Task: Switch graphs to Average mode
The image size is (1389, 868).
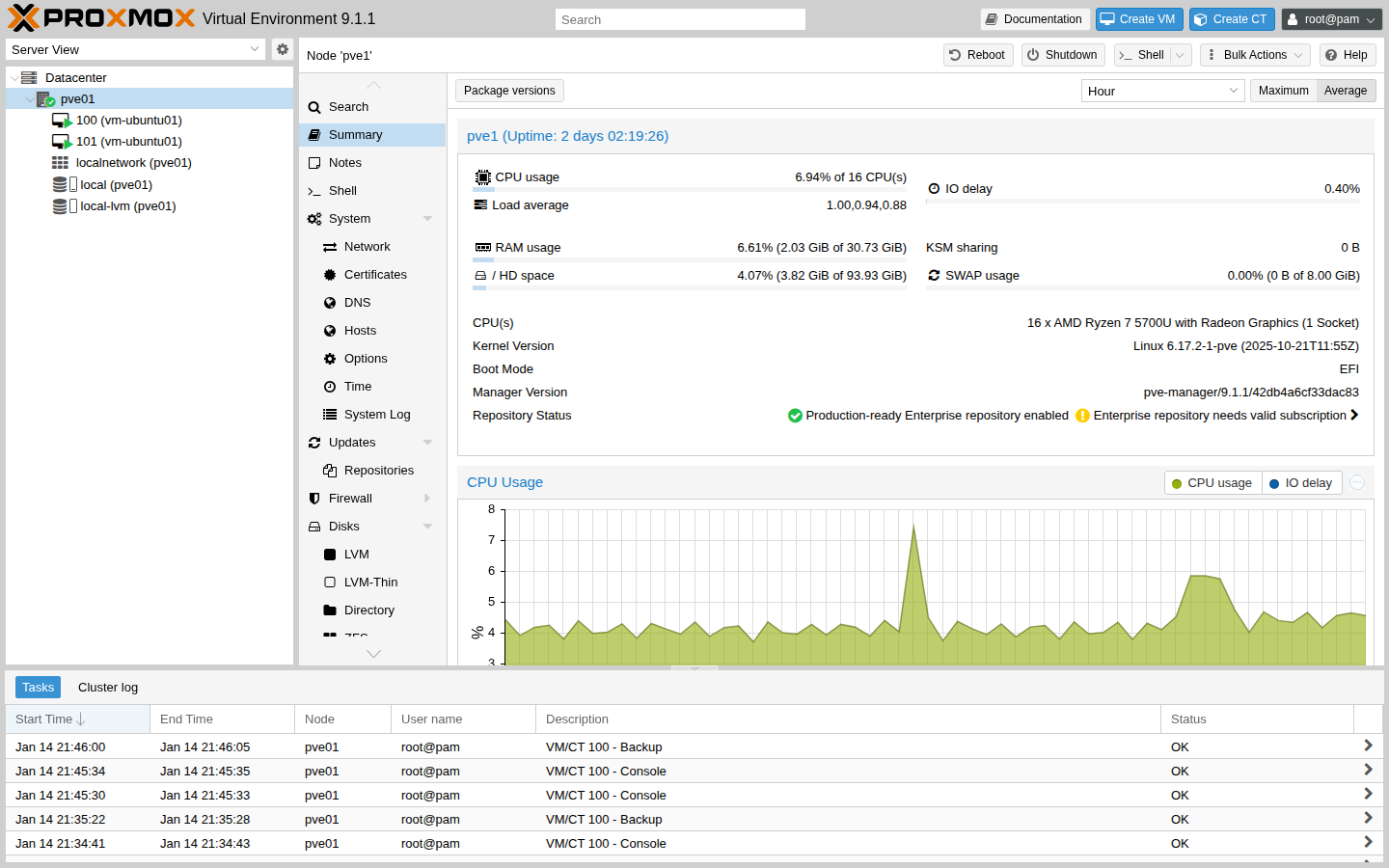Action: click(1346, 90)
